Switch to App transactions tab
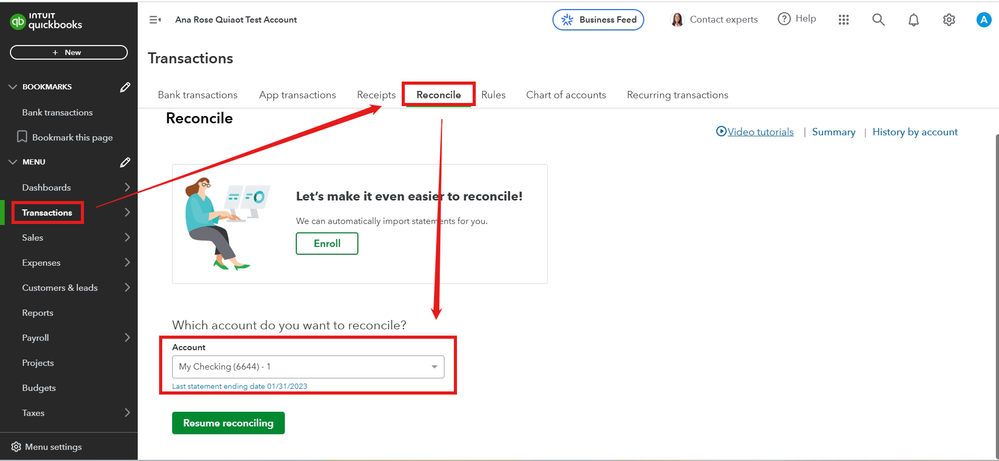Viewport: 999px width, 461px height. coord(298,95)
